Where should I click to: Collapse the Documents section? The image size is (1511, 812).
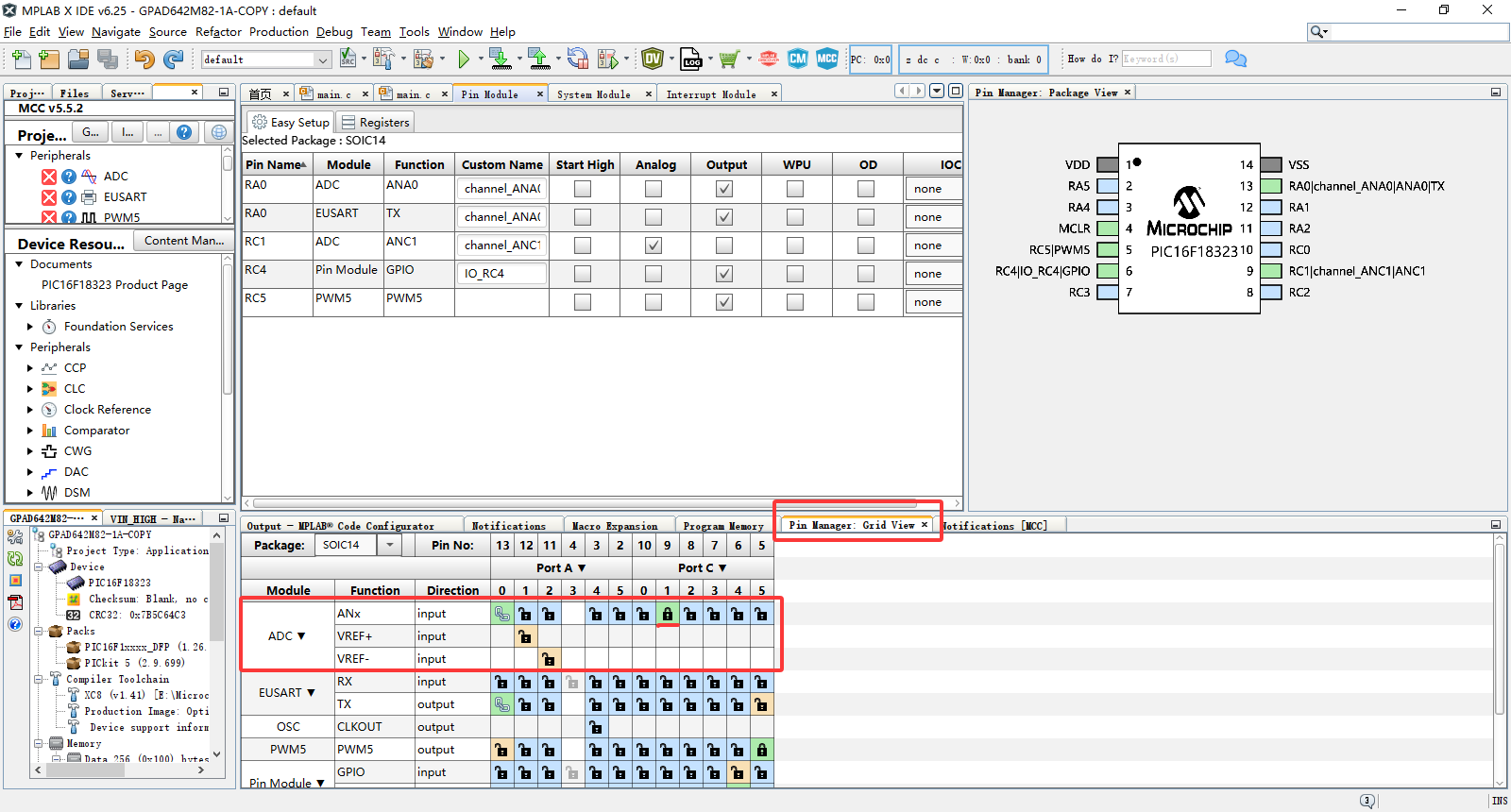19,264
